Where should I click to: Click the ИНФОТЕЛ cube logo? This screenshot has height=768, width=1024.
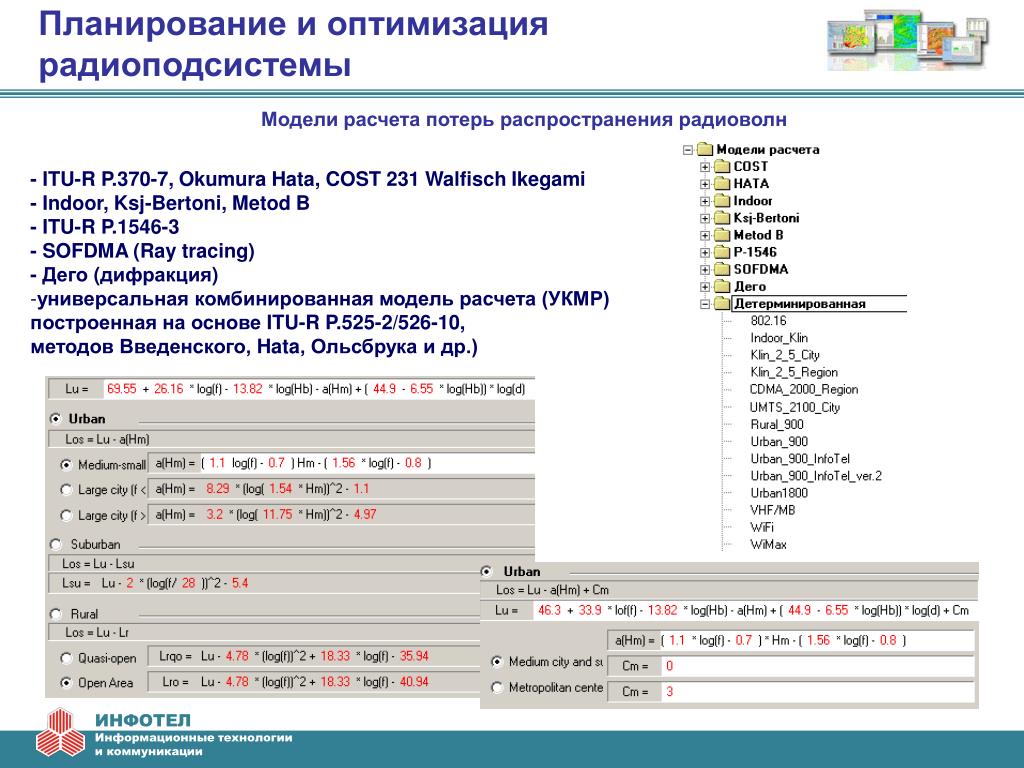60,732
